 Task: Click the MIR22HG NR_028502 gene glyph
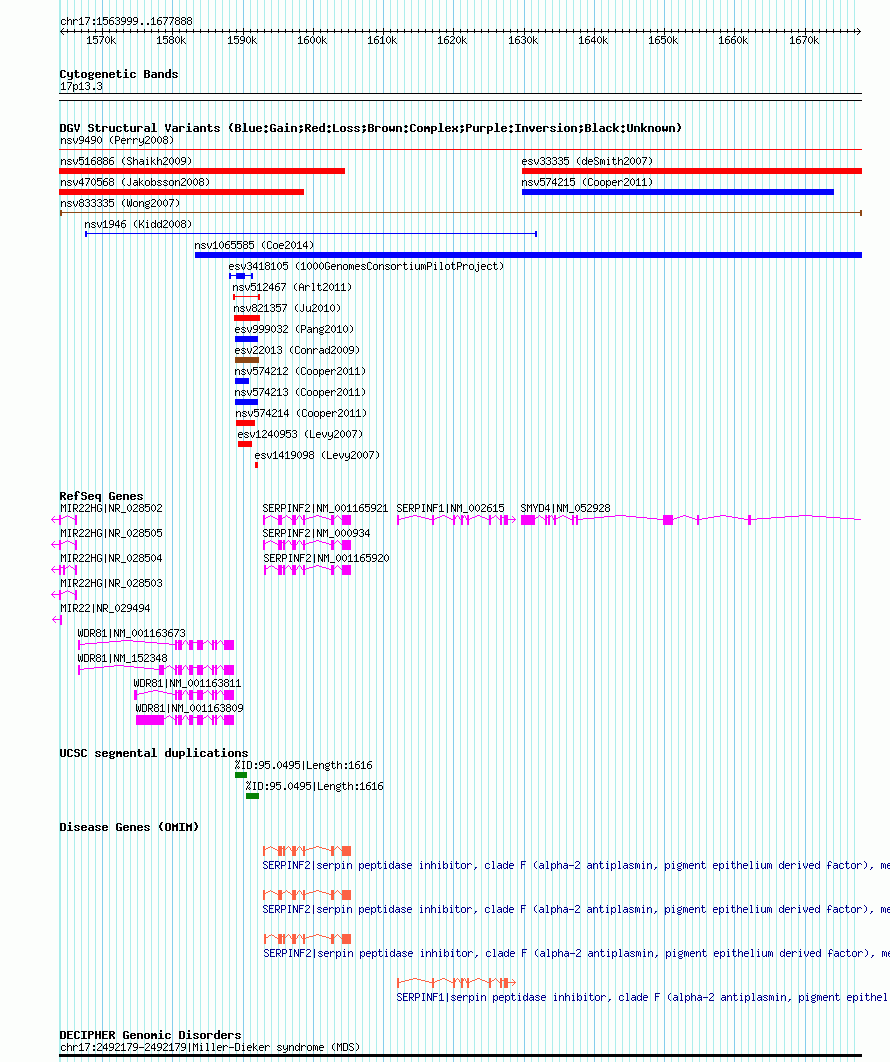(x=64, y=519)
